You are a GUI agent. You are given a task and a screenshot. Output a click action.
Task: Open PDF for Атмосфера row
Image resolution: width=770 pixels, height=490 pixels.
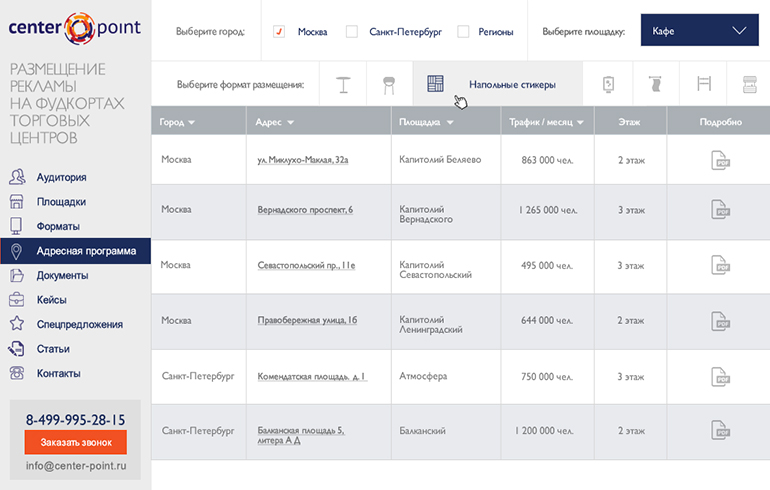coord(720,377)
